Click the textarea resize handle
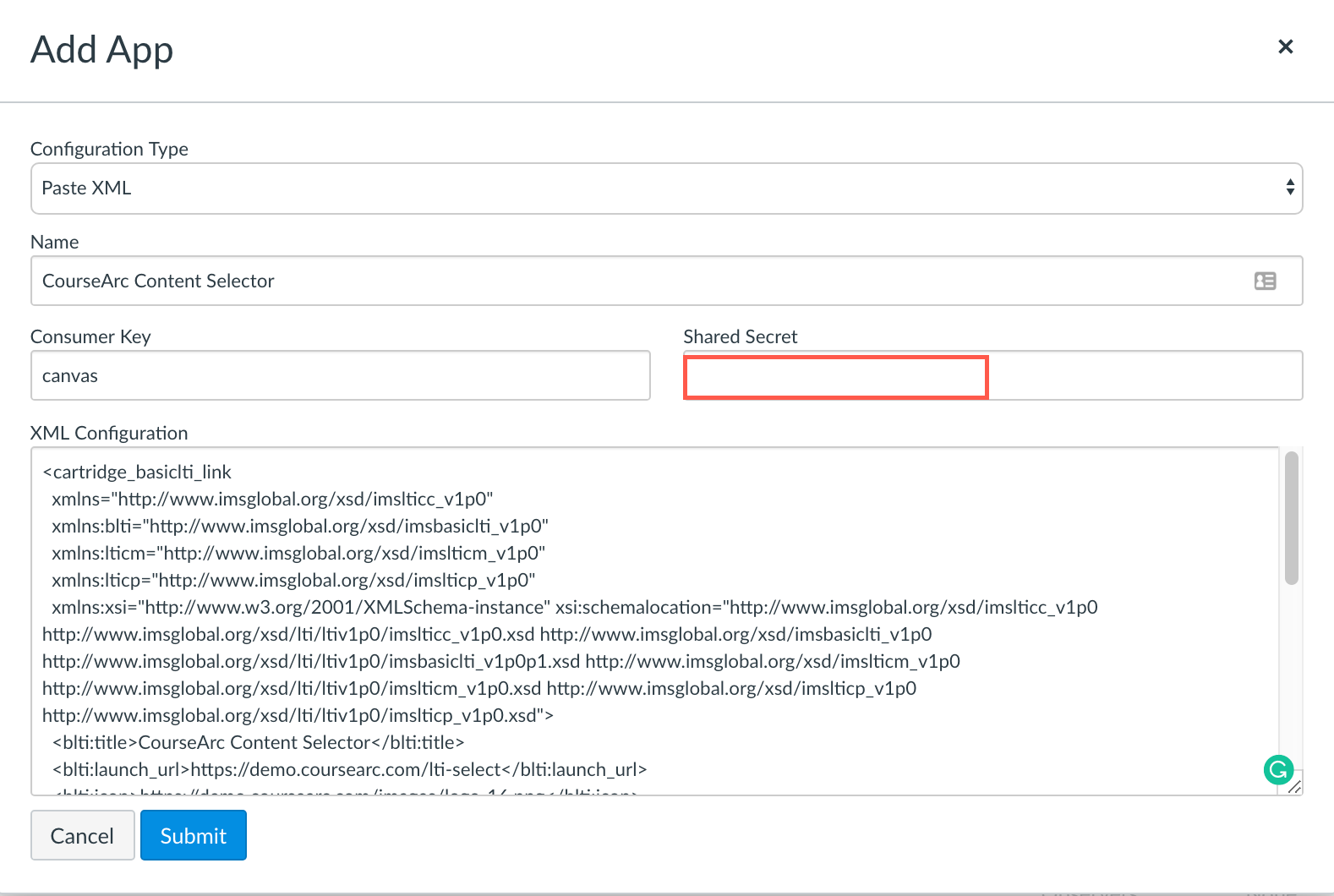The image size is (1334, 896). coord(1294,786)
